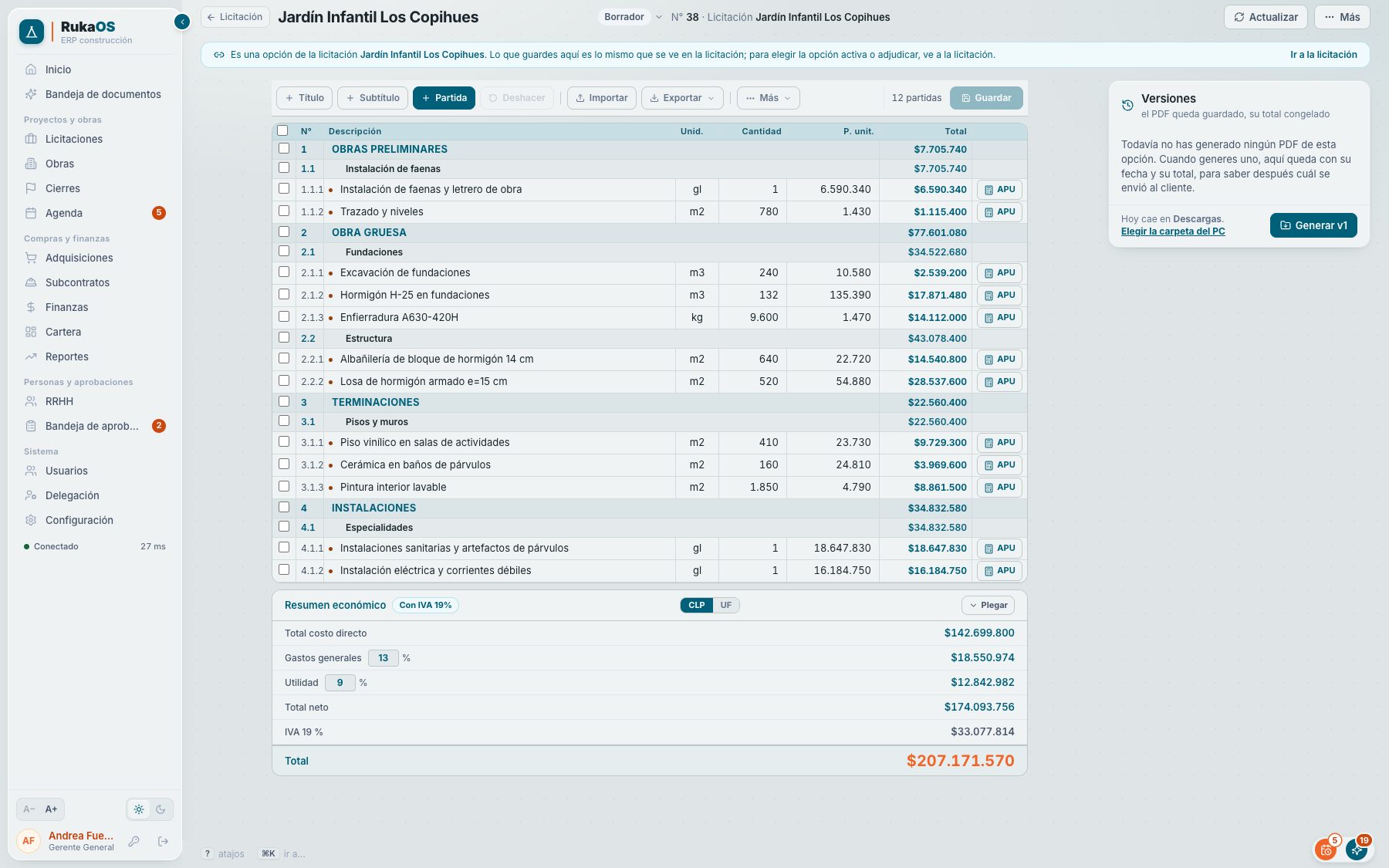Follow the 'Ir a la licitación' link
This screenshot has width=1389, height=868.
[1323, 55]
